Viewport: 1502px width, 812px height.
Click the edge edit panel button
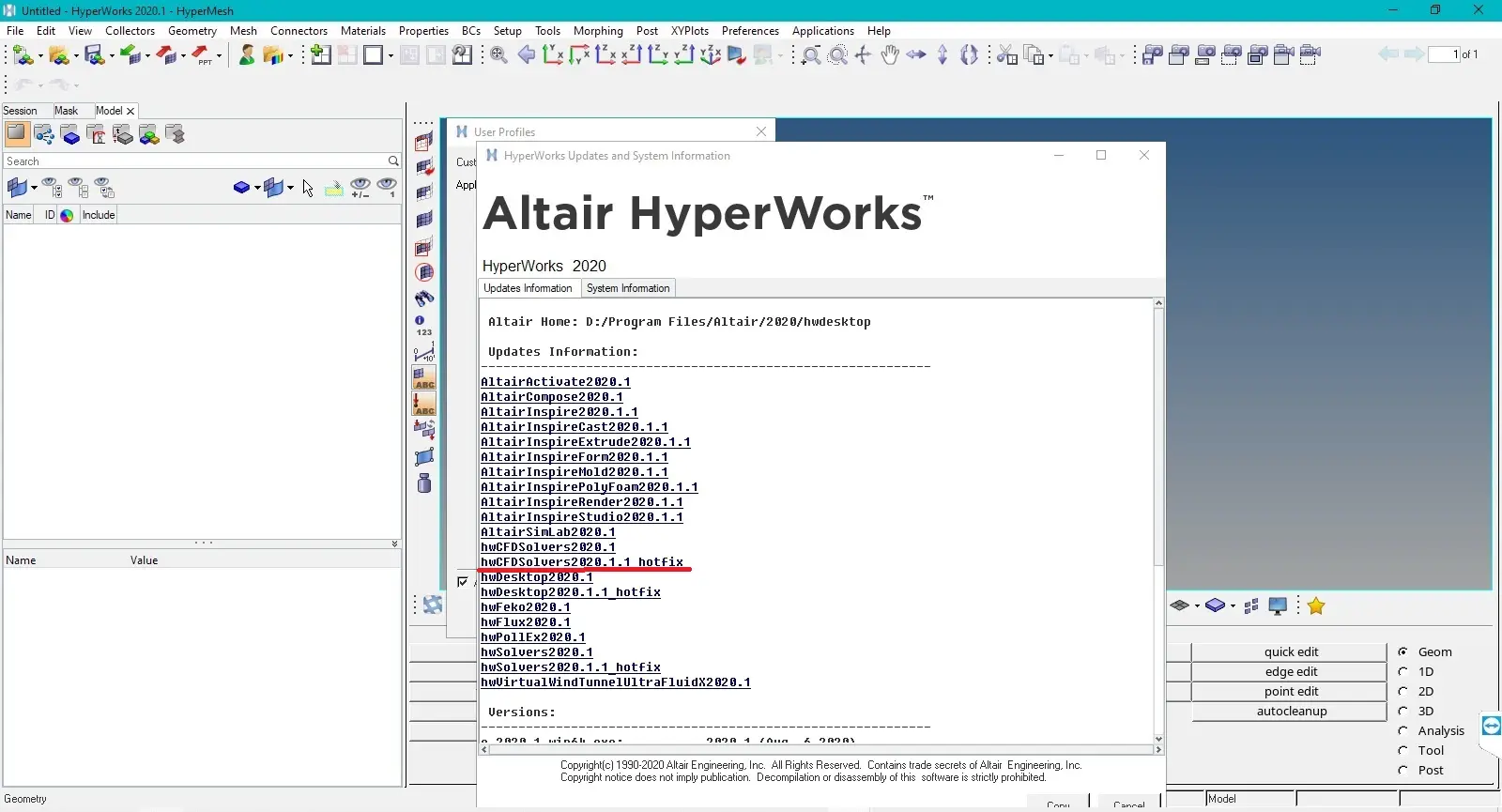(x=1291, y=672)
